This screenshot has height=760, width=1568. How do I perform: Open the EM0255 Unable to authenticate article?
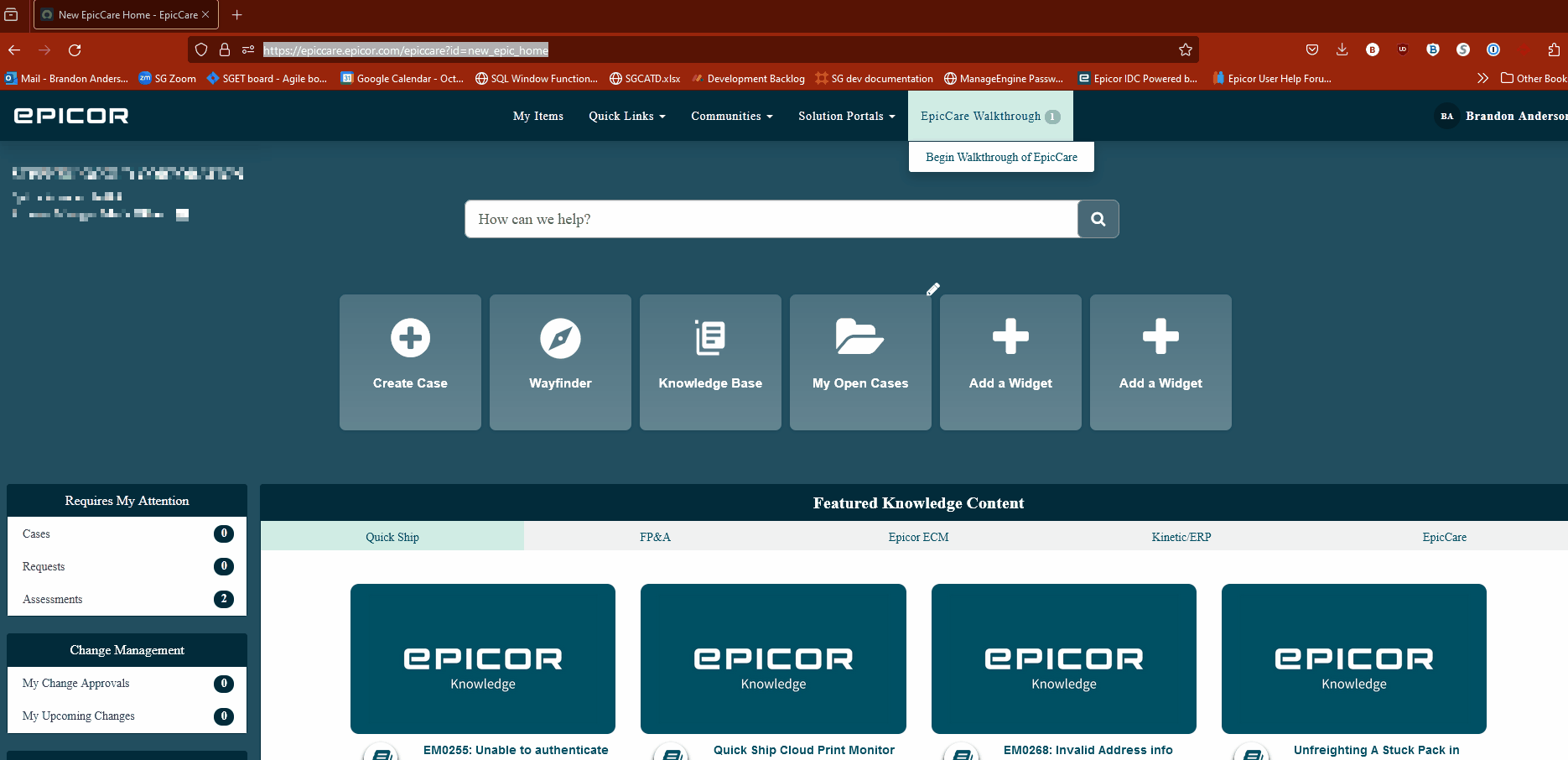coord(516,750)
